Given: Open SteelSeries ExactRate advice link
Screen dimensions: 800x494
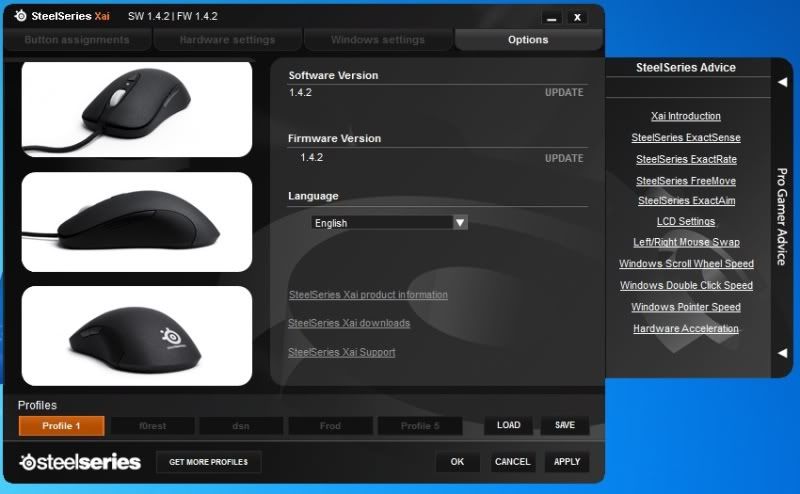Looking at the screenshot, I should click(x=686, y=159).
